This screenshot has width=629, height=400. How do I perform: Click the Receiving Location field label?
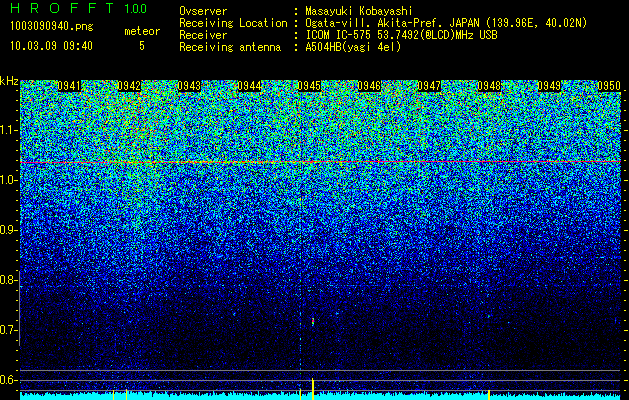233,23
